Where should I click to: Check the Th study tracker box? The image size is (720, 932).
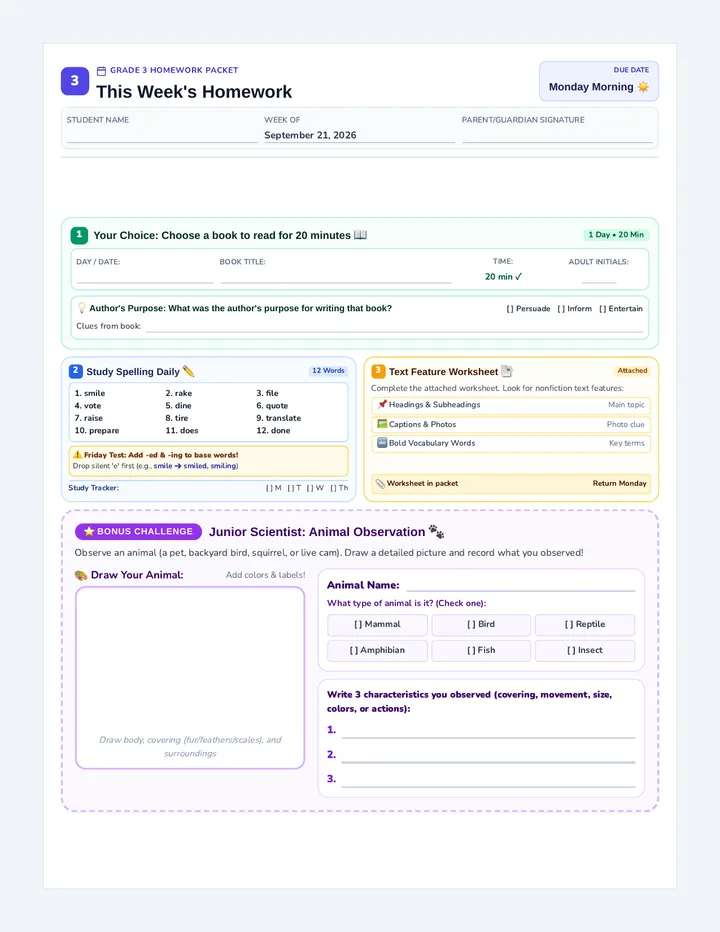(x=334, y=488)
